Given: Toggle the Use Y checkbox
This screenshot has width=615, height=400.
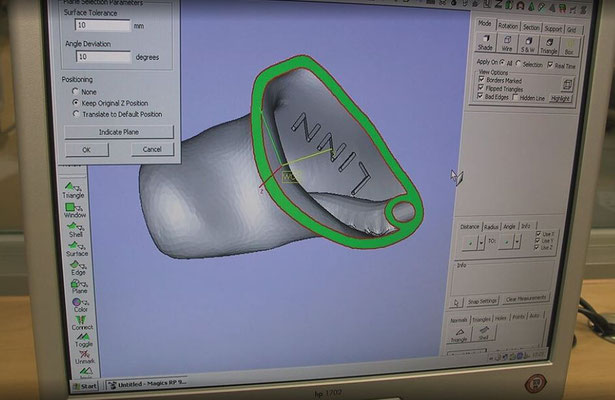Looking at the screenshot, I should (x=538, y=240).
